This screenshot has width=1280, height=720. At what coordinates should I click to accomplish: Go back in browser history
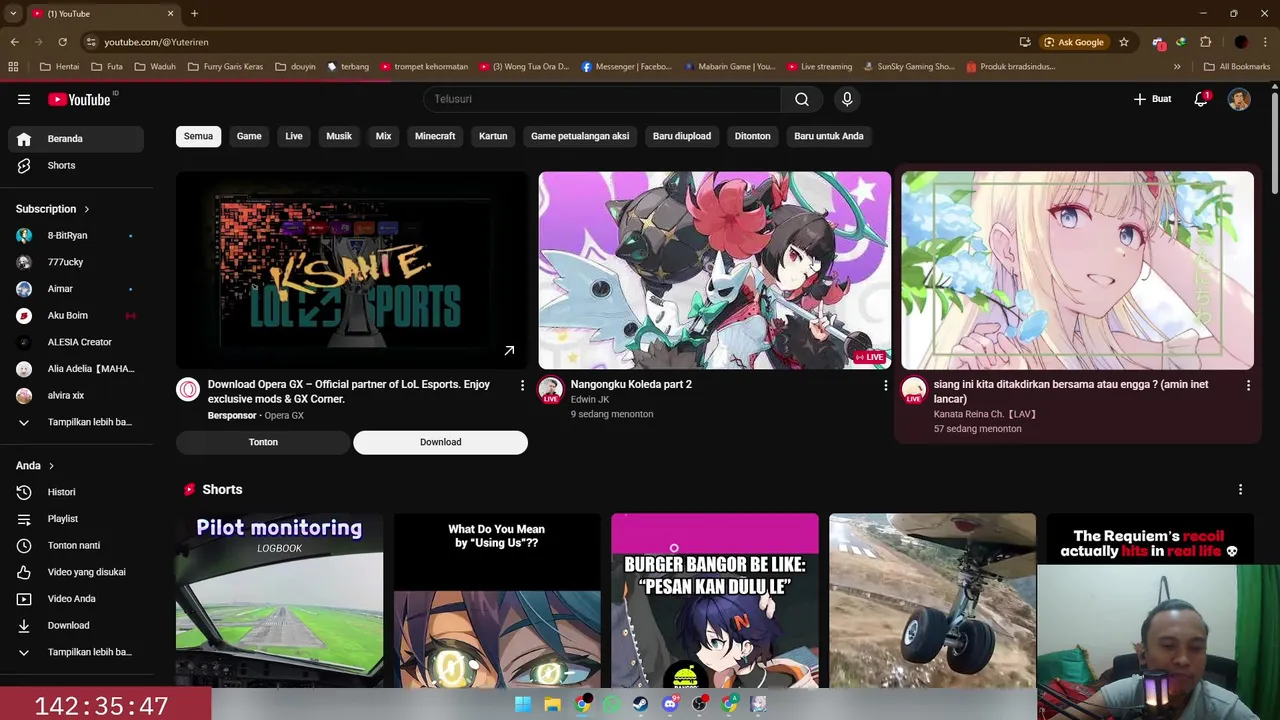point(14,42)
